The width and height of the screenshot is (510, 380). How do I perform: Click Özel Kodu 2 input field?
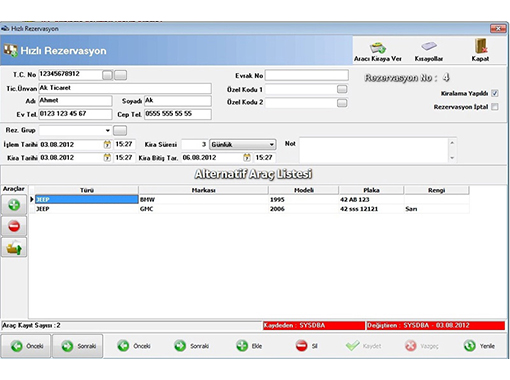pyautogui.click(x=301, y=103)
